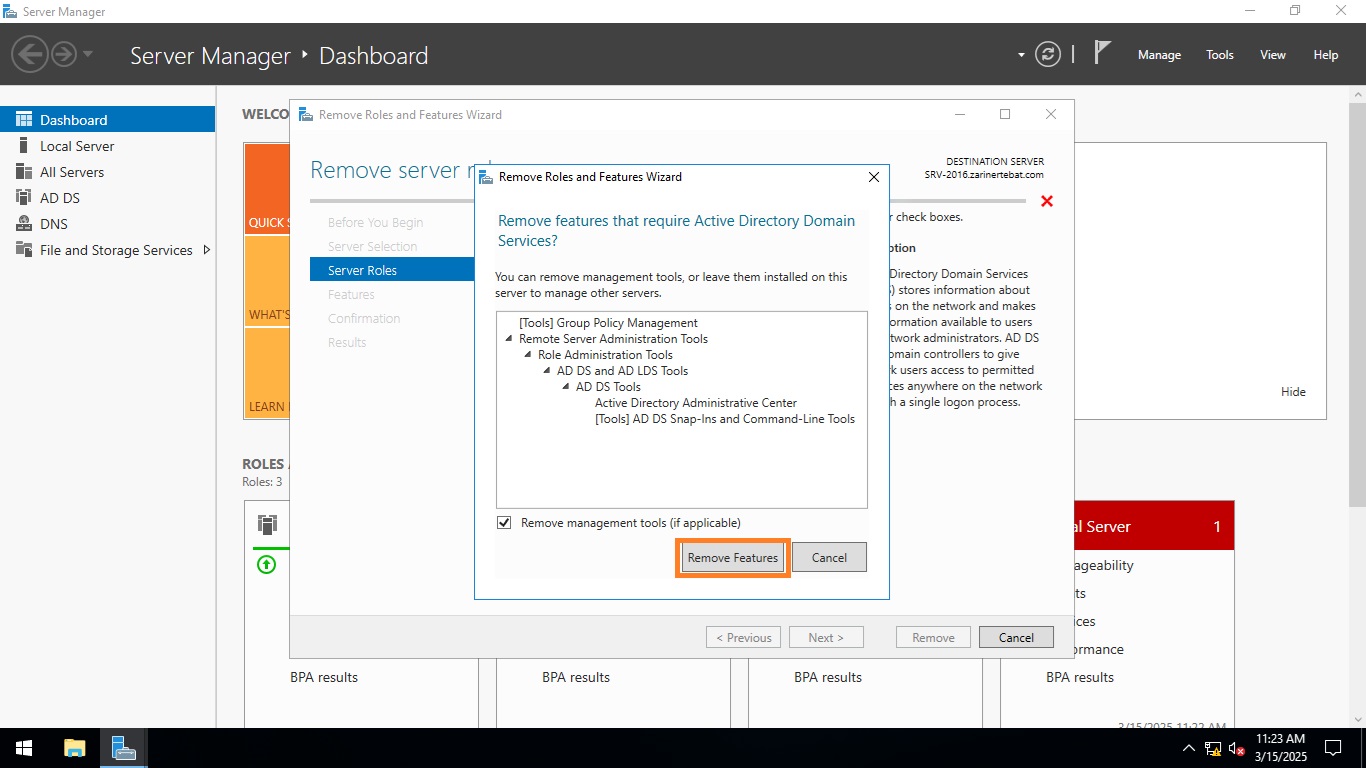Uncheck Remove management tools checkbox
The height and width of the screenshot is (768, 1366).
pyautogui.click(x=504, y=522)
